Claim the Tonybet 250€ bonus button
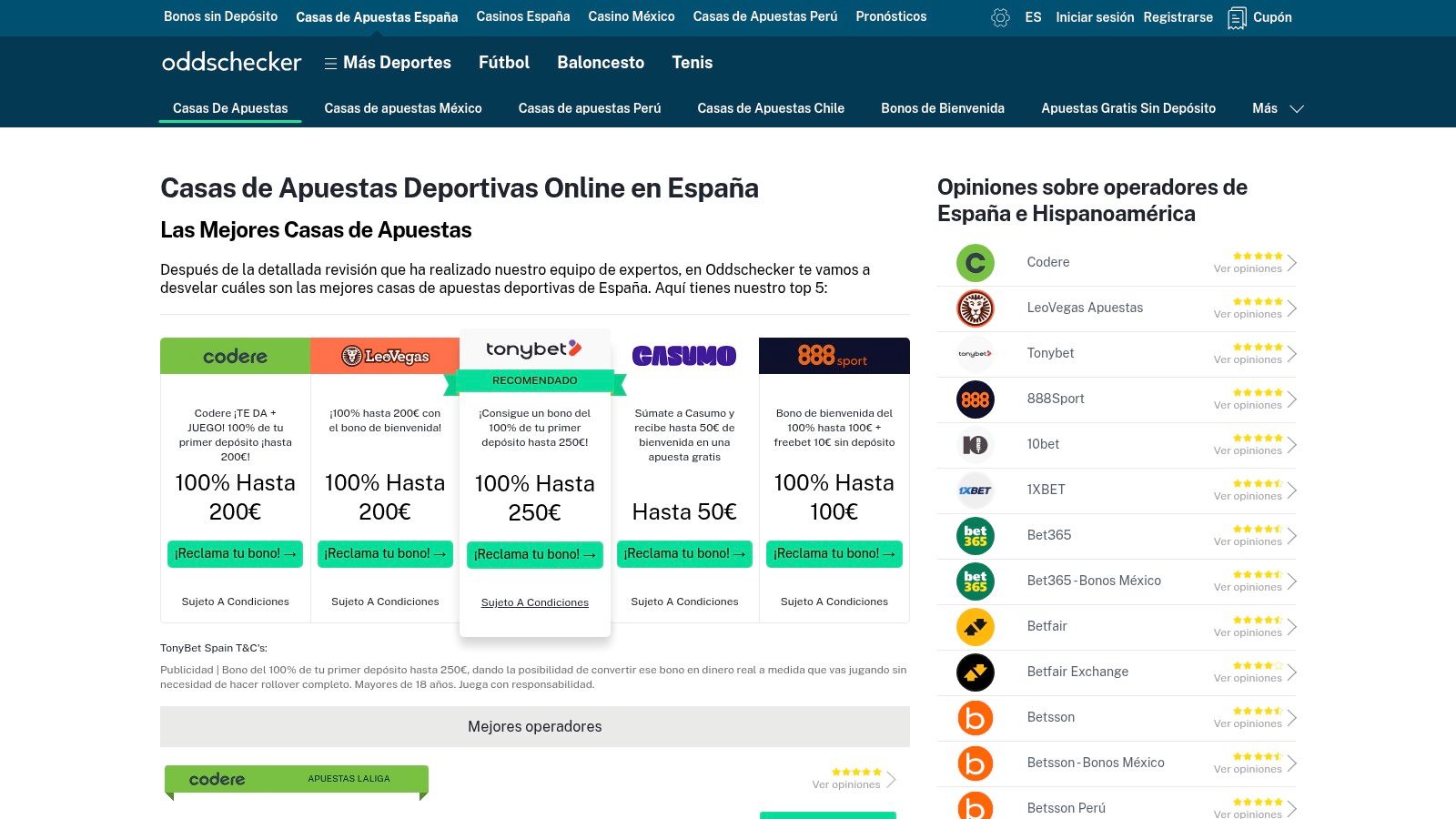1456x819 pixels. [x=534, y=554]
